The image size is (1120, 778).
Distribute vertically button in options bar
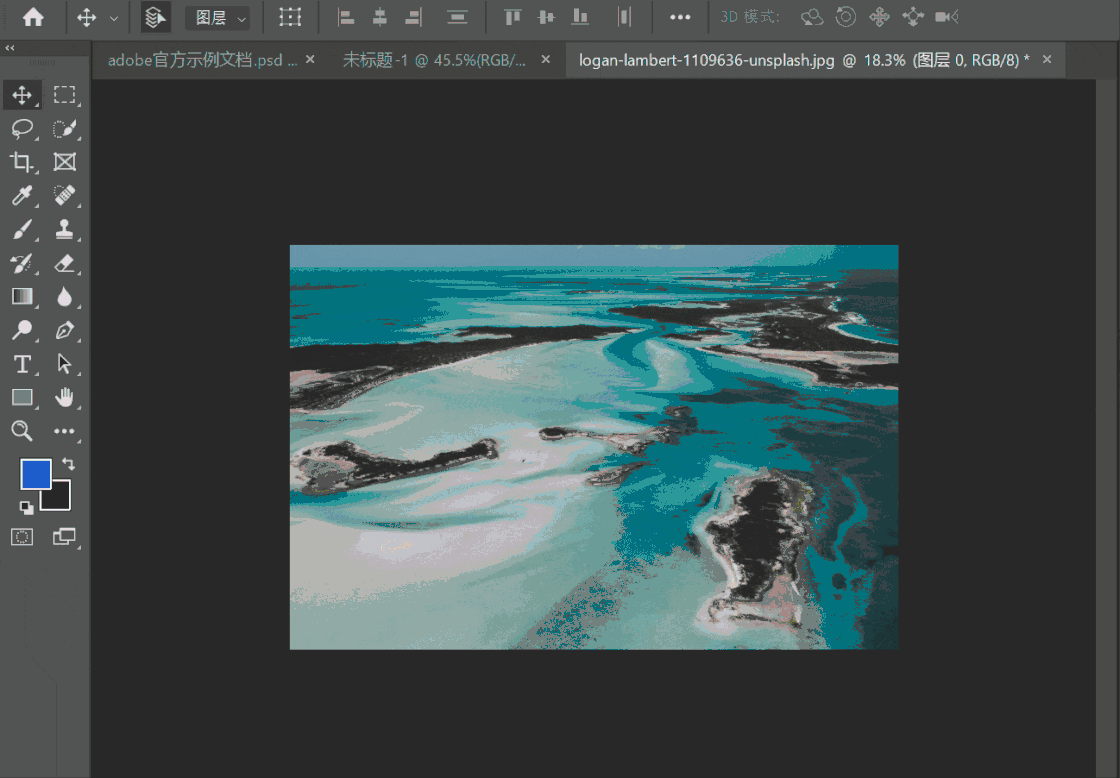(457, 17)
